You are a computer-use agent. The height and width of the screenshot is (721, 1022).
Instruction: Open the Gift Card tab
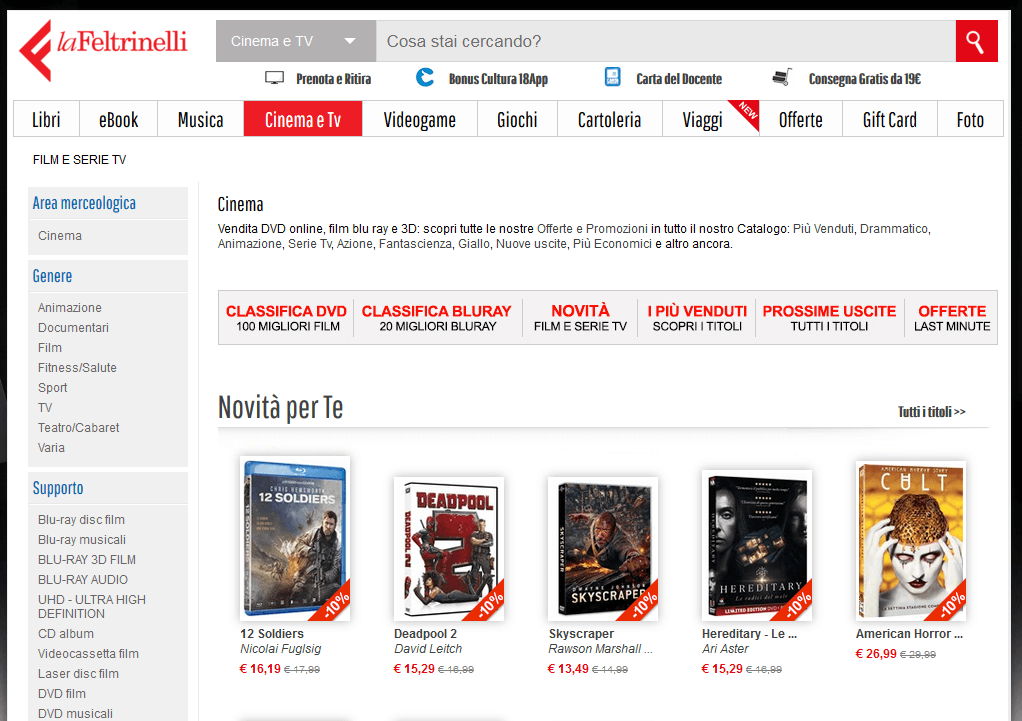(890, 119)
